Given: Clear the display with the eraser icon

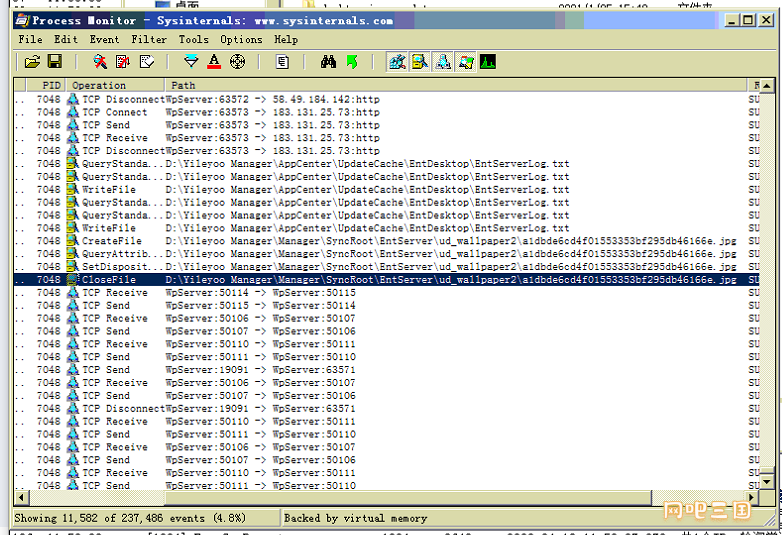Looking at the screenshot, I should 147,62.
